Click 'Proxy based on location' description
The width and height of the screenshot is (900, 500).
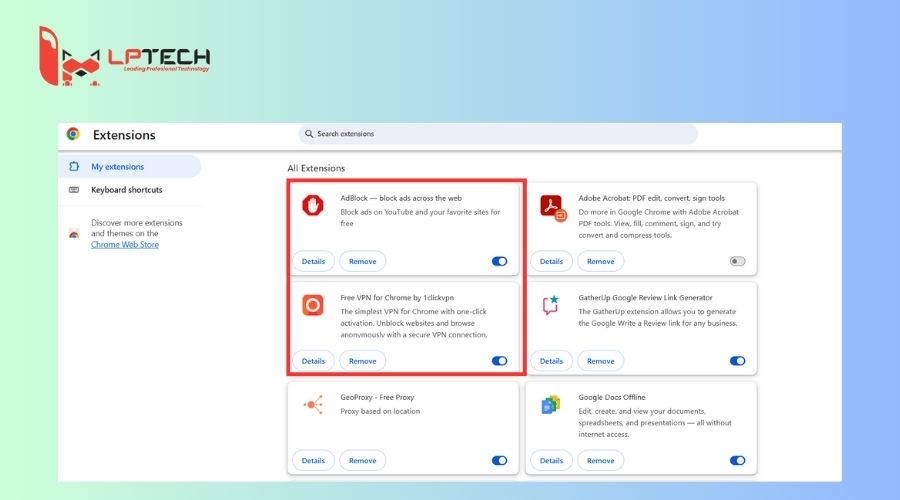(380, 411)
